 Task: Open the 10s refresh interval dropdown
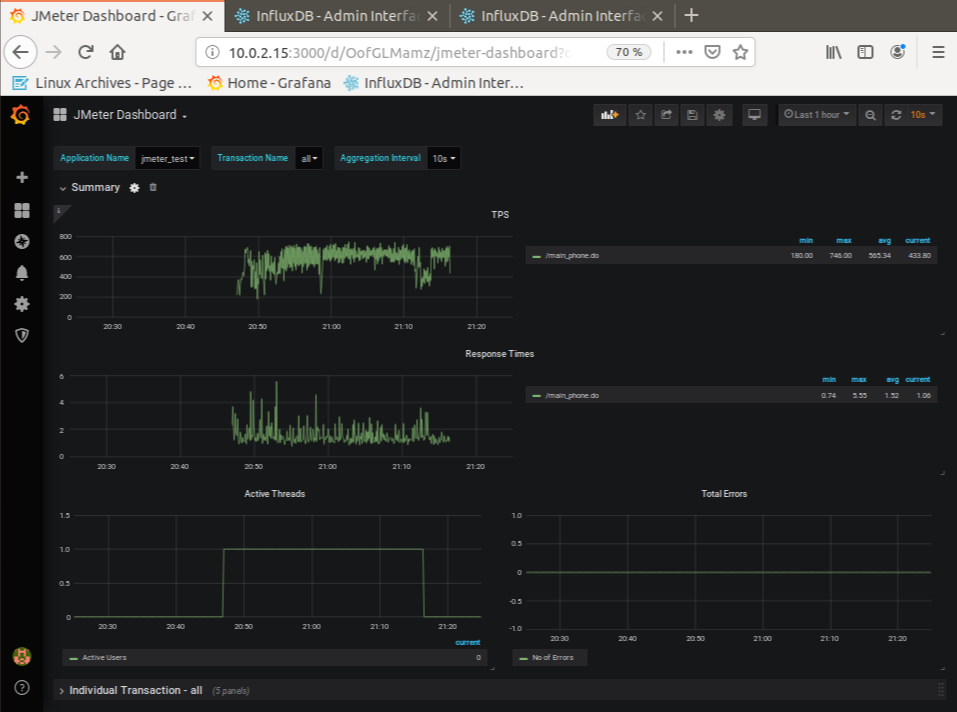coord(923,115)
